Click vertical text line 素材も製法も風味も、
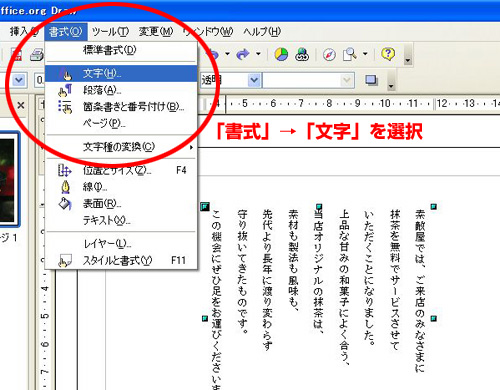The image size is (500, 390). pos(293,260)
